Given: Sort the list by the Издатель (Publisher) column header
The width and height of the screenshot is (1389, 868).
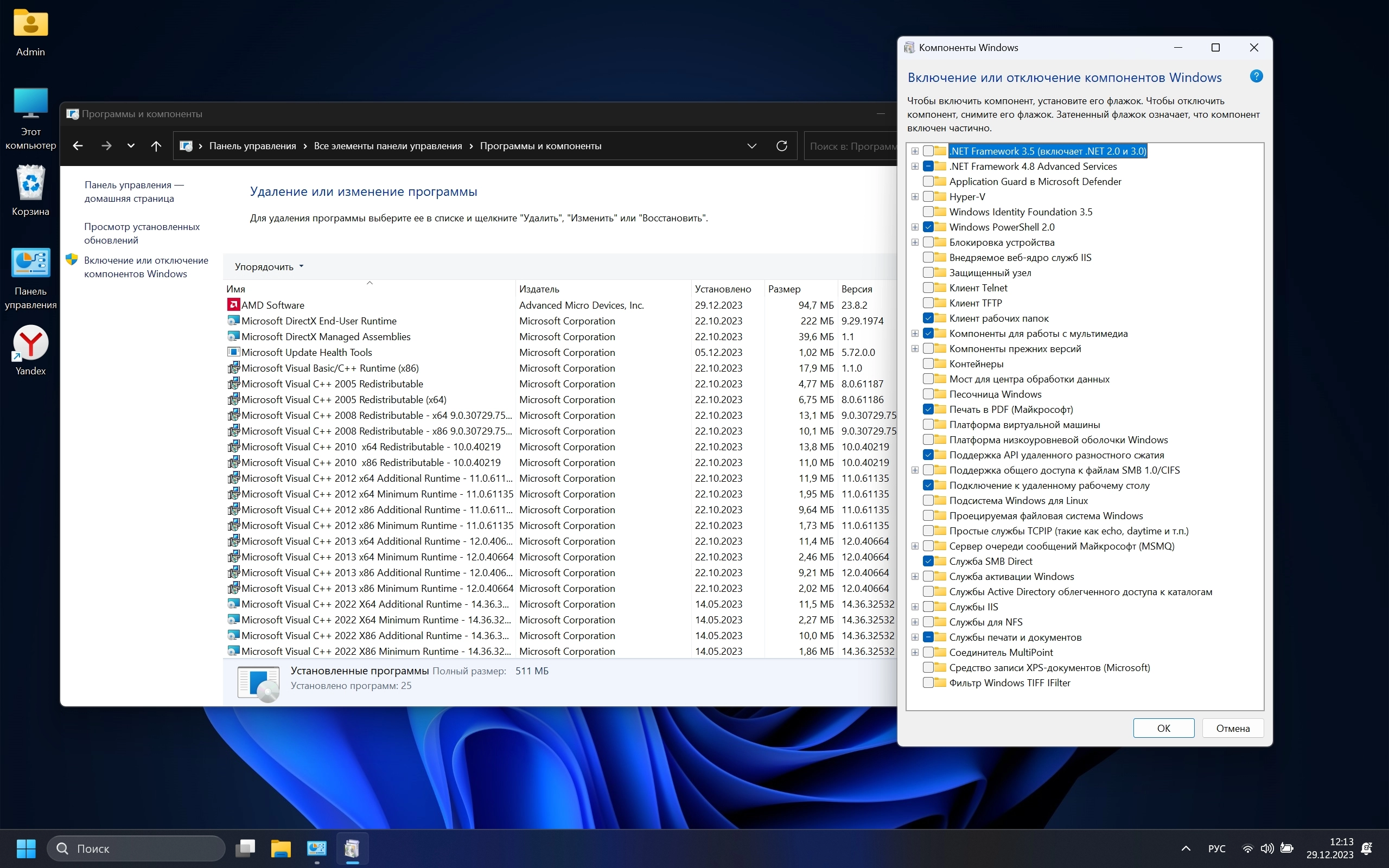Looking at the screenshot, I should [539, 289].
